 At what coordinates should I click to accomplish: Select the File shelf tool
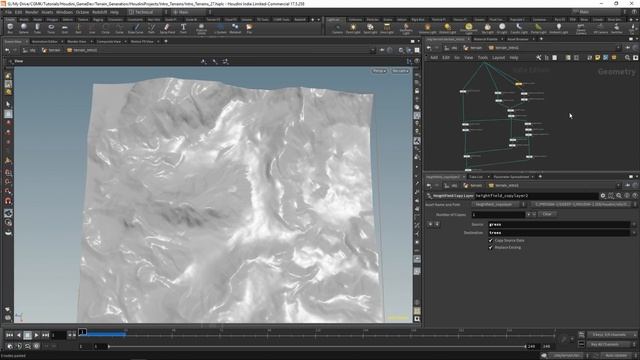point(249,28)
